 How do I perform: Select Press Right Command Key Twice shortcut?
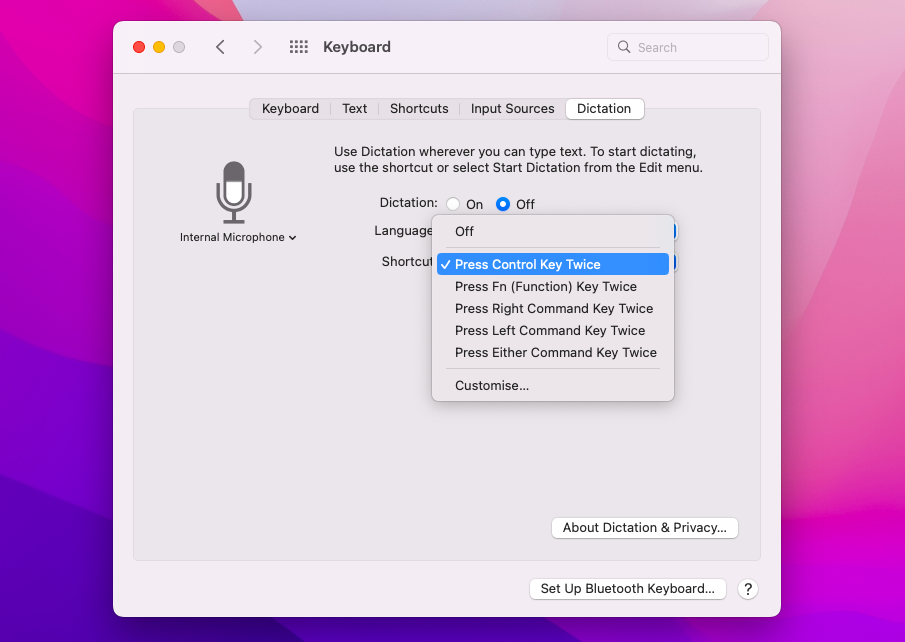(553, 308)
